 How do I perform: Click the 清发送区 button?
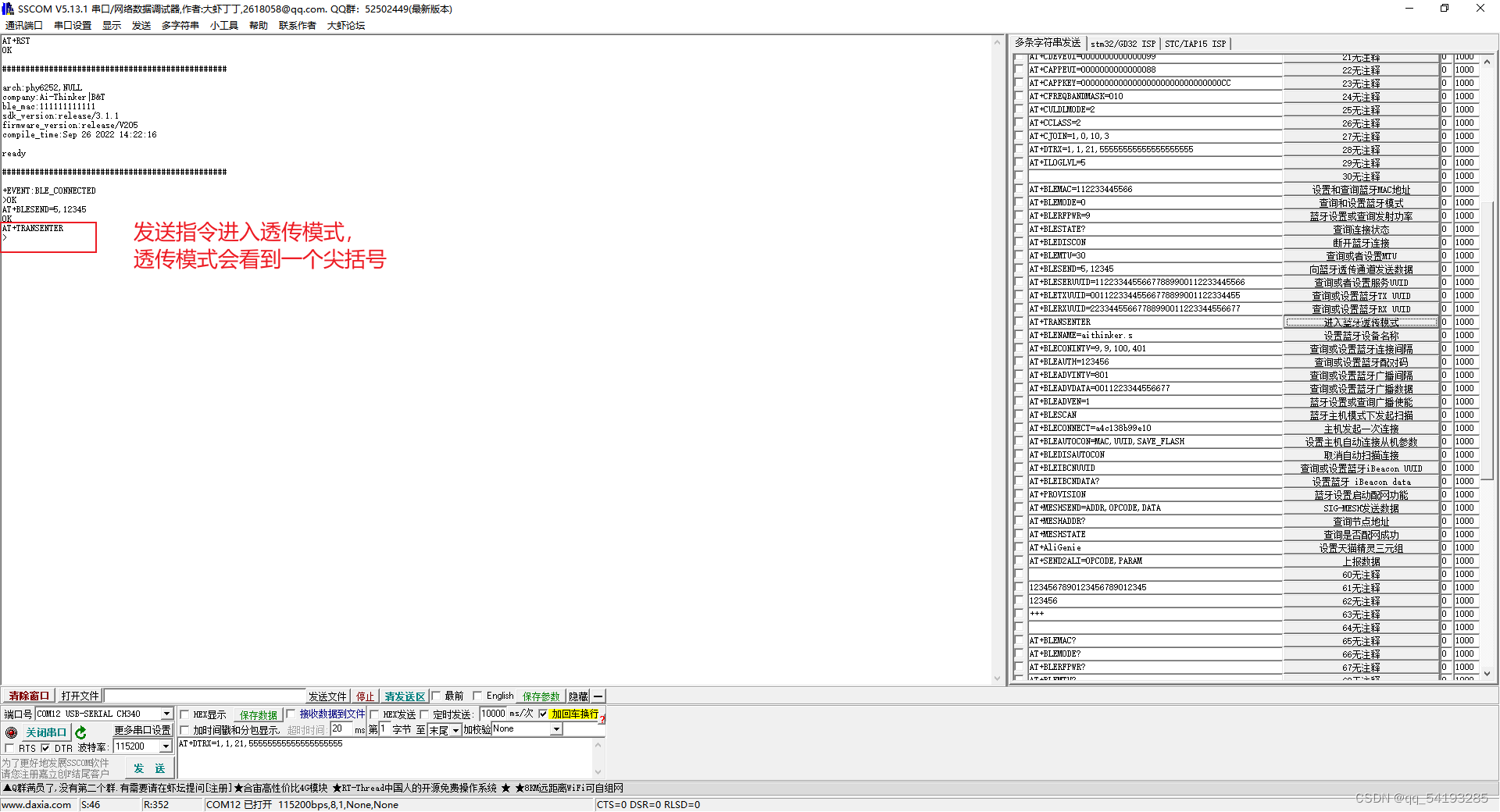405,696
